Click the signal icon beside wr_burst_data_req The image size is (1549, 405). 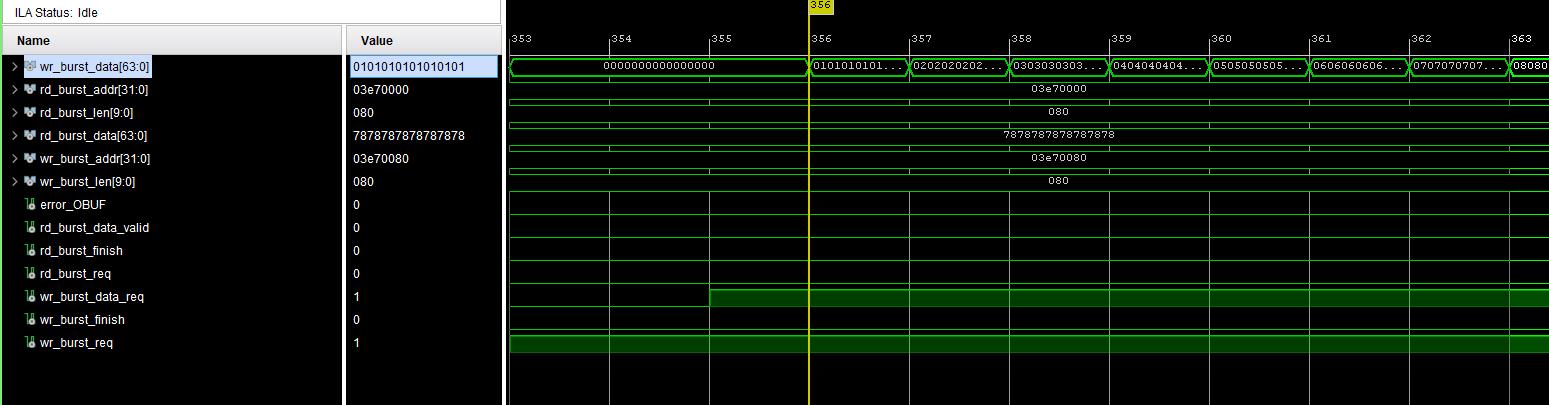[30, 296]
